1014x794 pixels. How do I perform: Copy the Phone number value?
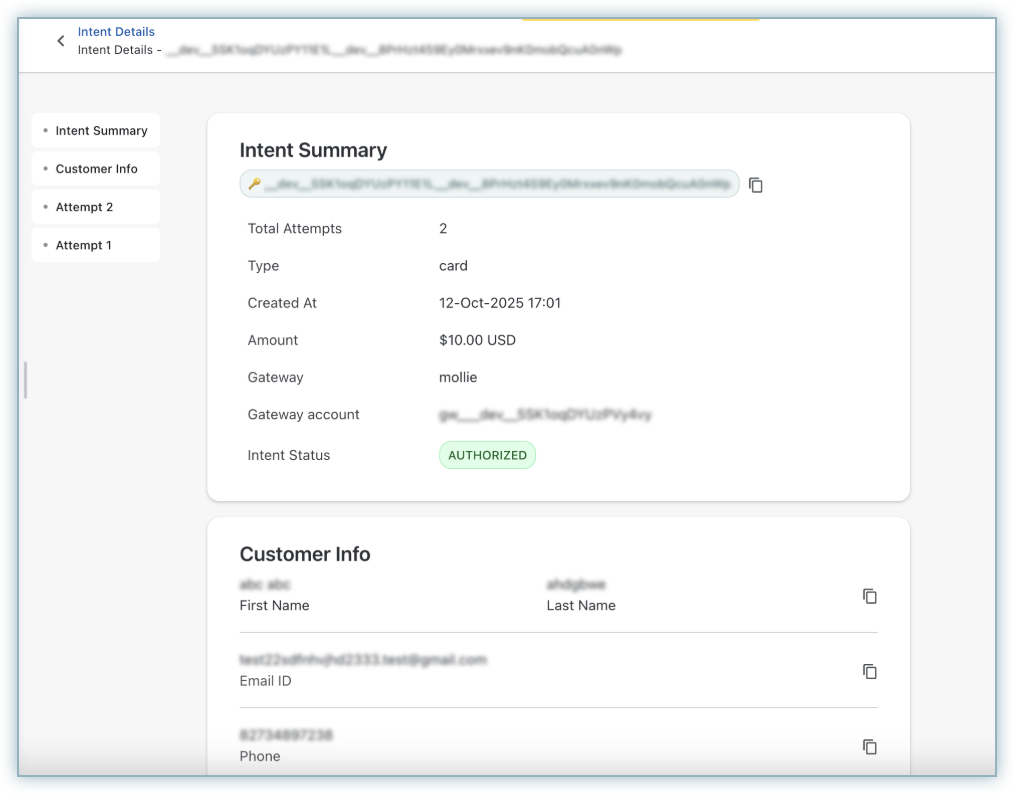869,747
